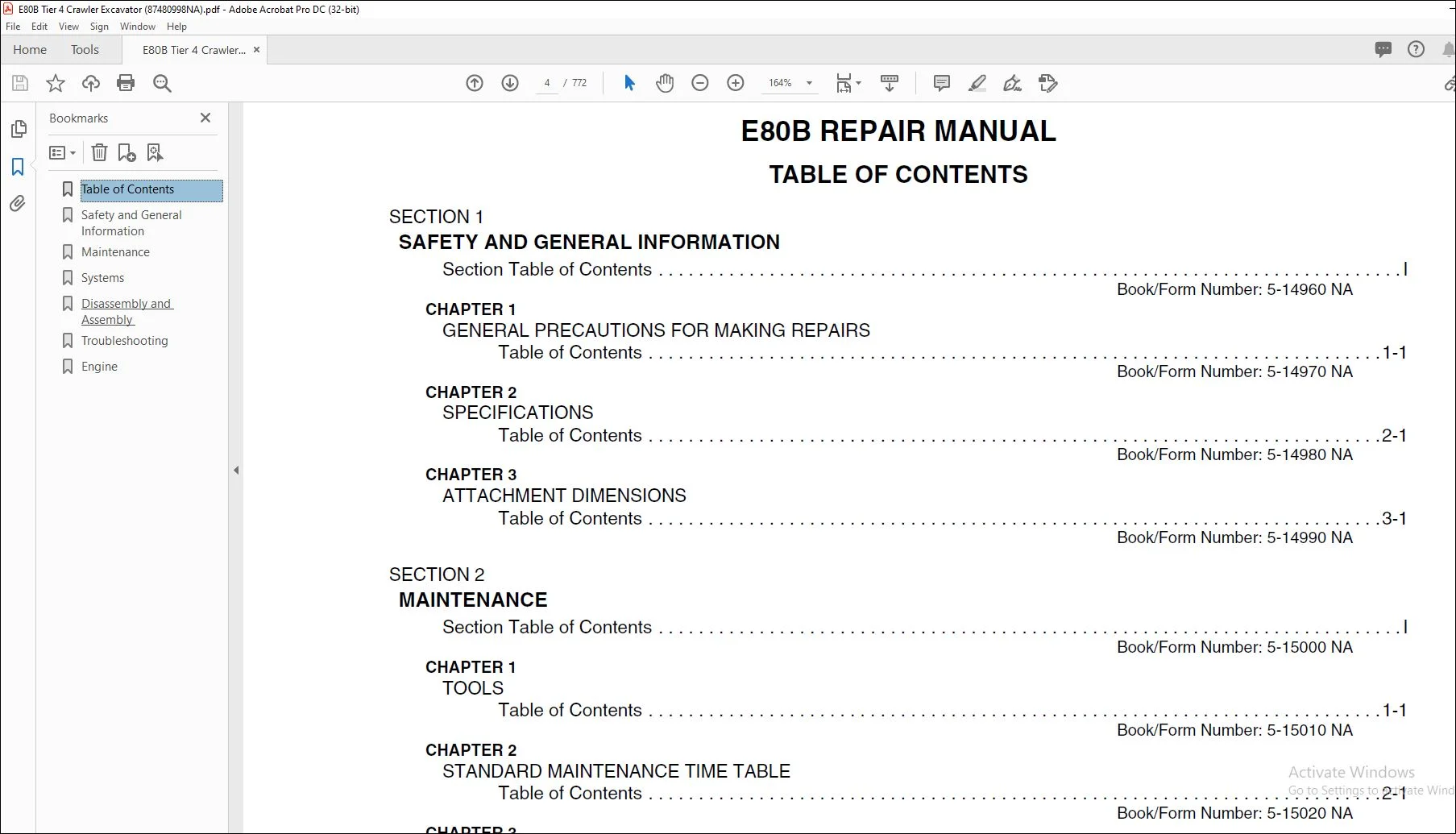
Task: Open page thumbnails panel
Action: [x=19, y=129]
